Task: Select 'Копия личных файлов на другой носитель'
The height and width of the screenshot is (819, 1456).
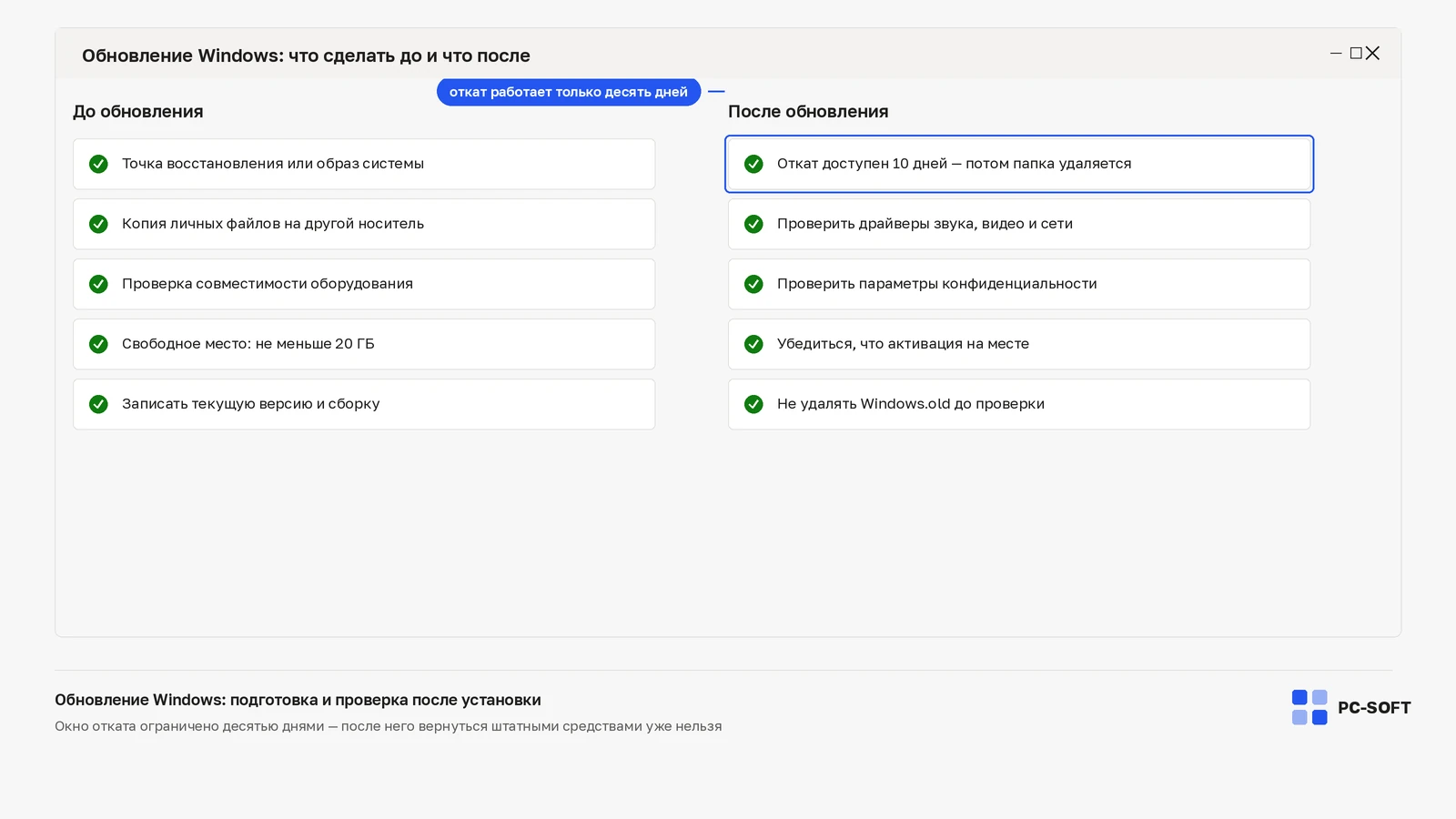Action: (364, 224)
